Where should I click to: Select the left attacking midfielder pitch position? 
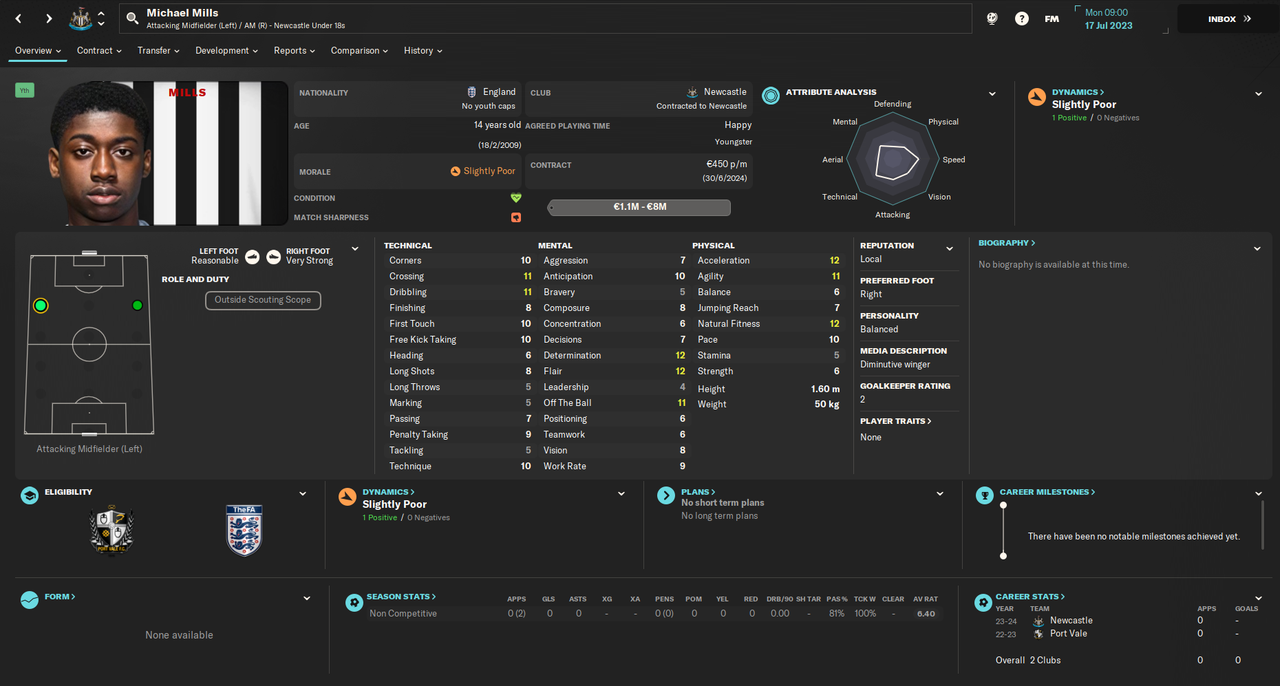tap(40, 305)
